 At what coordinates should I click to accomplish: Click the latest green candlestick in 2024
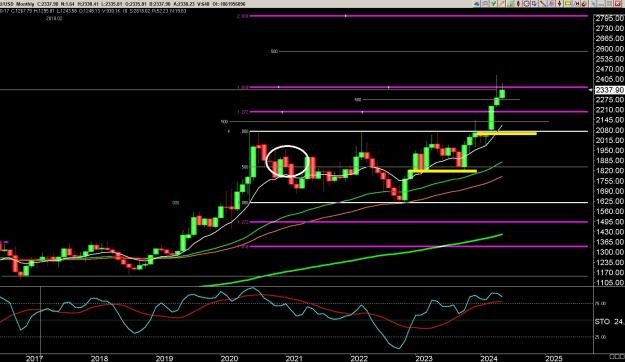(x=502, y=94)
